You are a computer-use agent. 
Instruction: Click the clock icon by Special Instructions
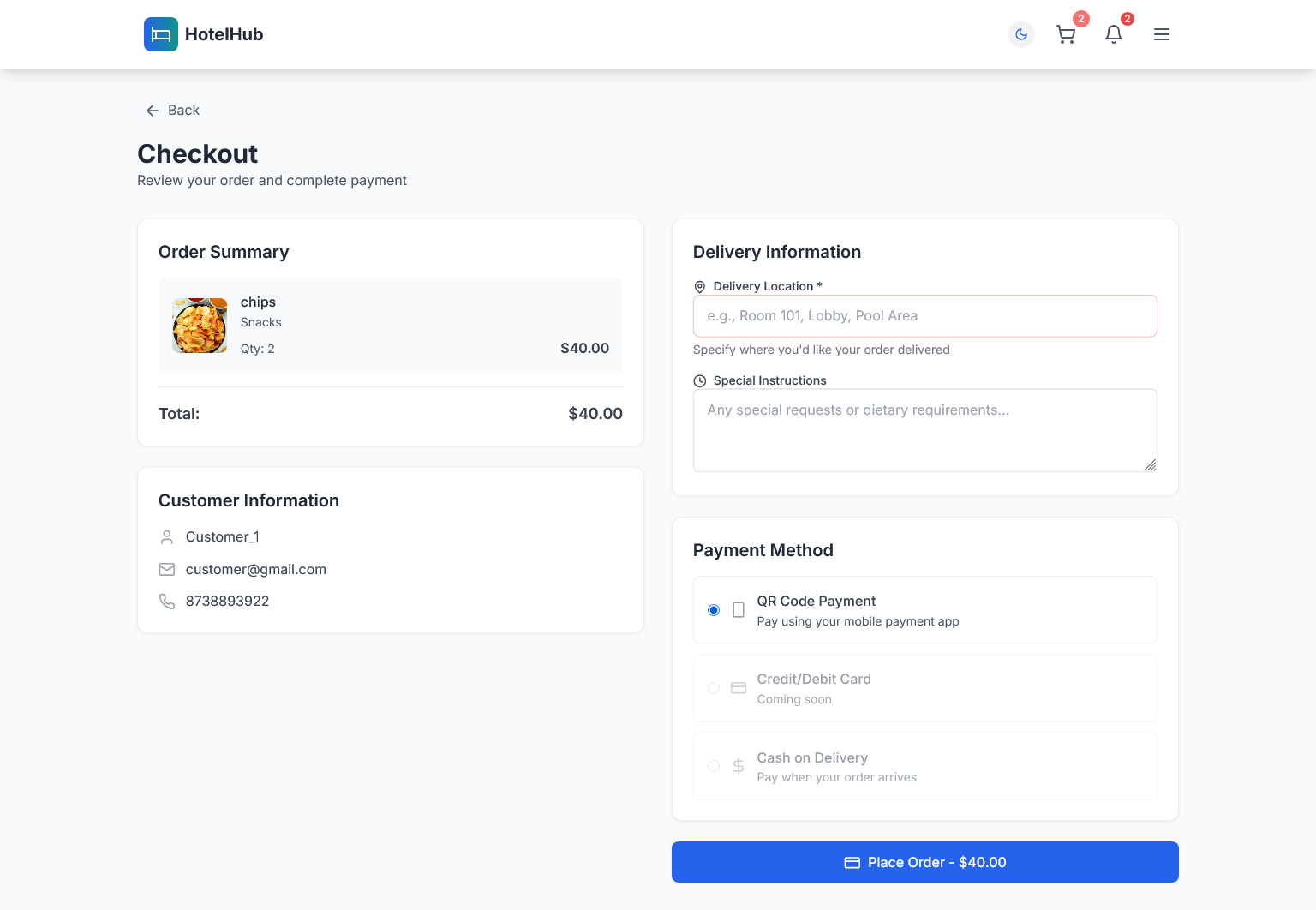pyautogui.click(x=700, y=381)
